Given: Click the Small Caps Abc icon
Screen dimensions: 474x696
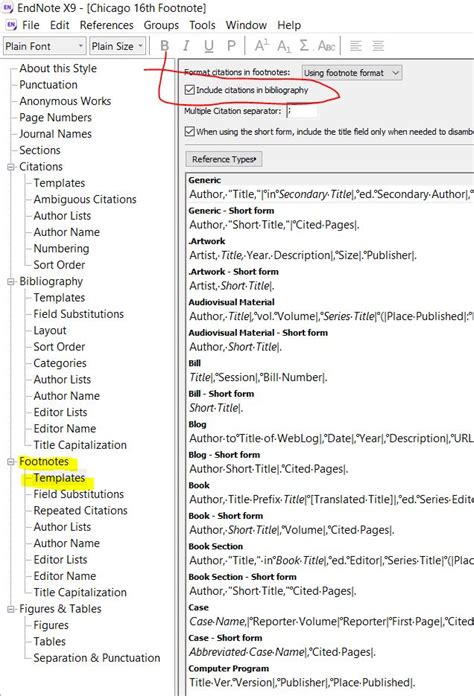Looking at the screenshot, I should tap(326, 46).
